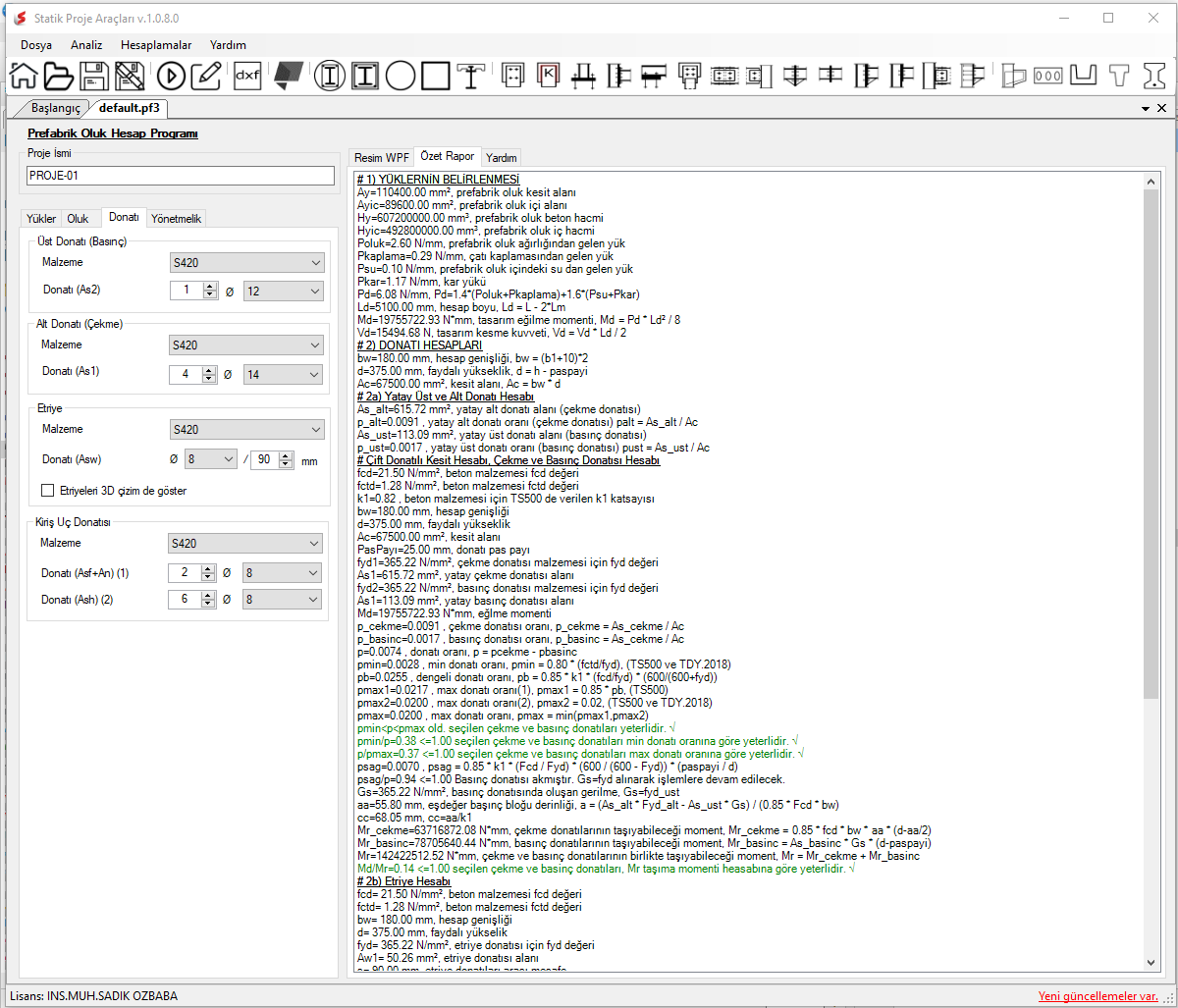Switch to the Yönetmelik tab
This screenshot has width=1178, height=1008.
(x=177, y=219)
